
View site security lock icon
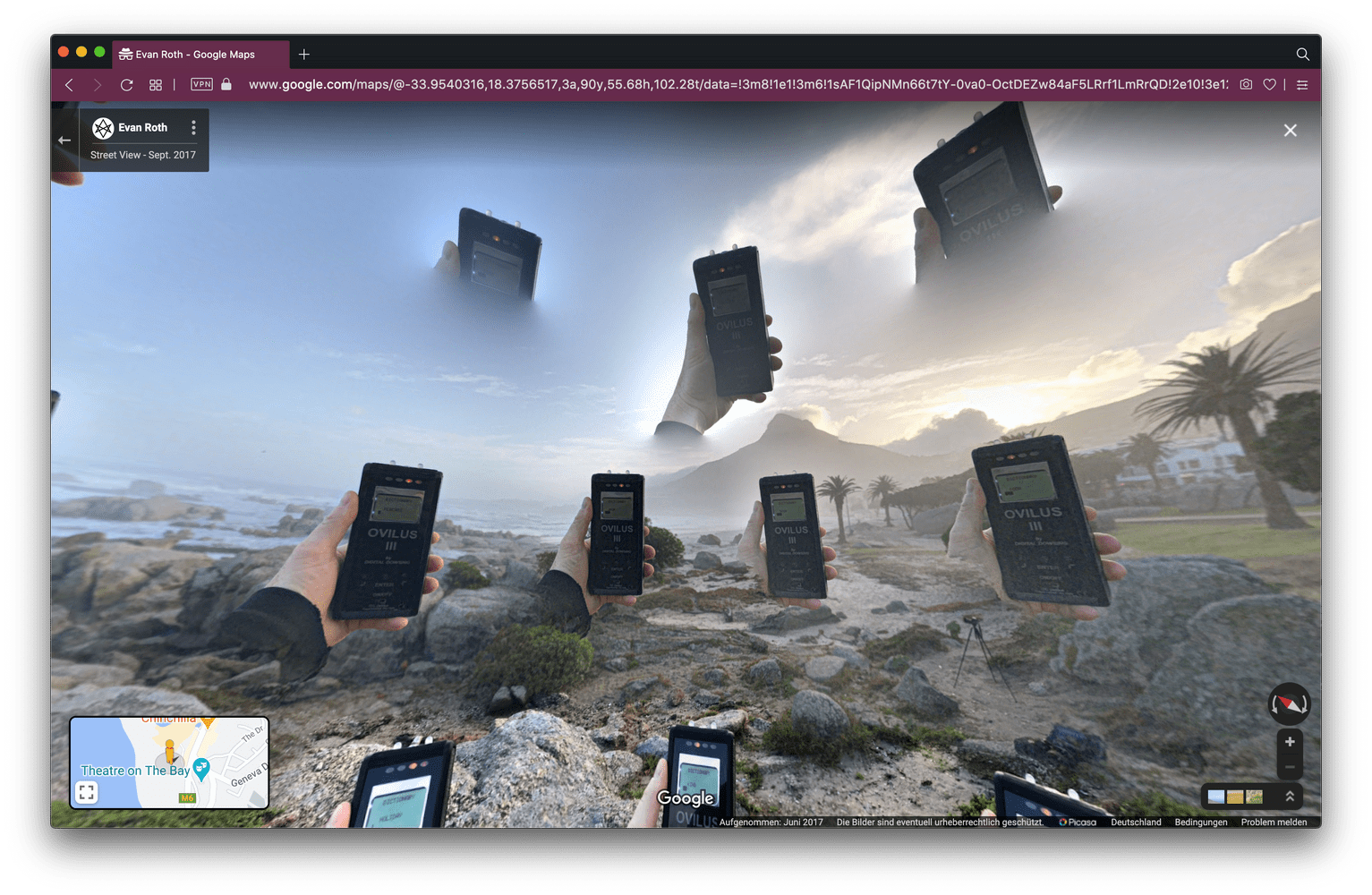[x=226, y=84]
